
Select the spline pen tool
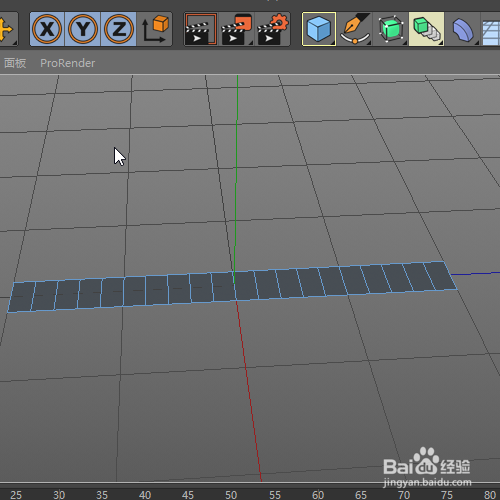click(355, 29)
